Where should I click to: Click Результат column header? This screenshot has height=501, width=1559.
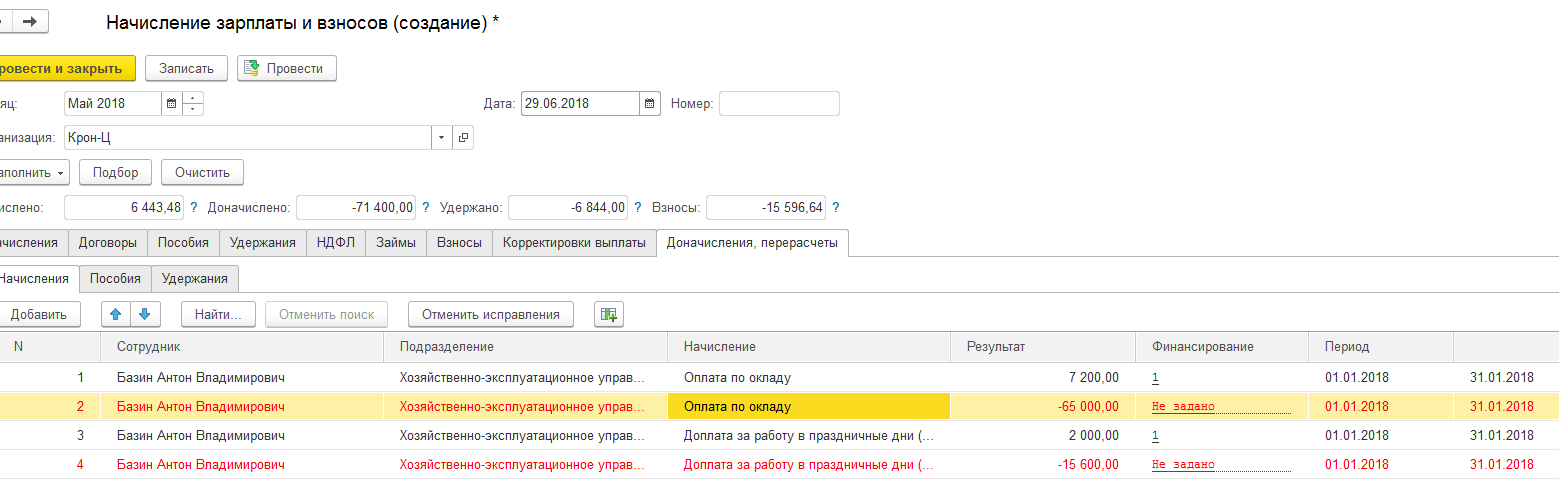point(1043,347)
